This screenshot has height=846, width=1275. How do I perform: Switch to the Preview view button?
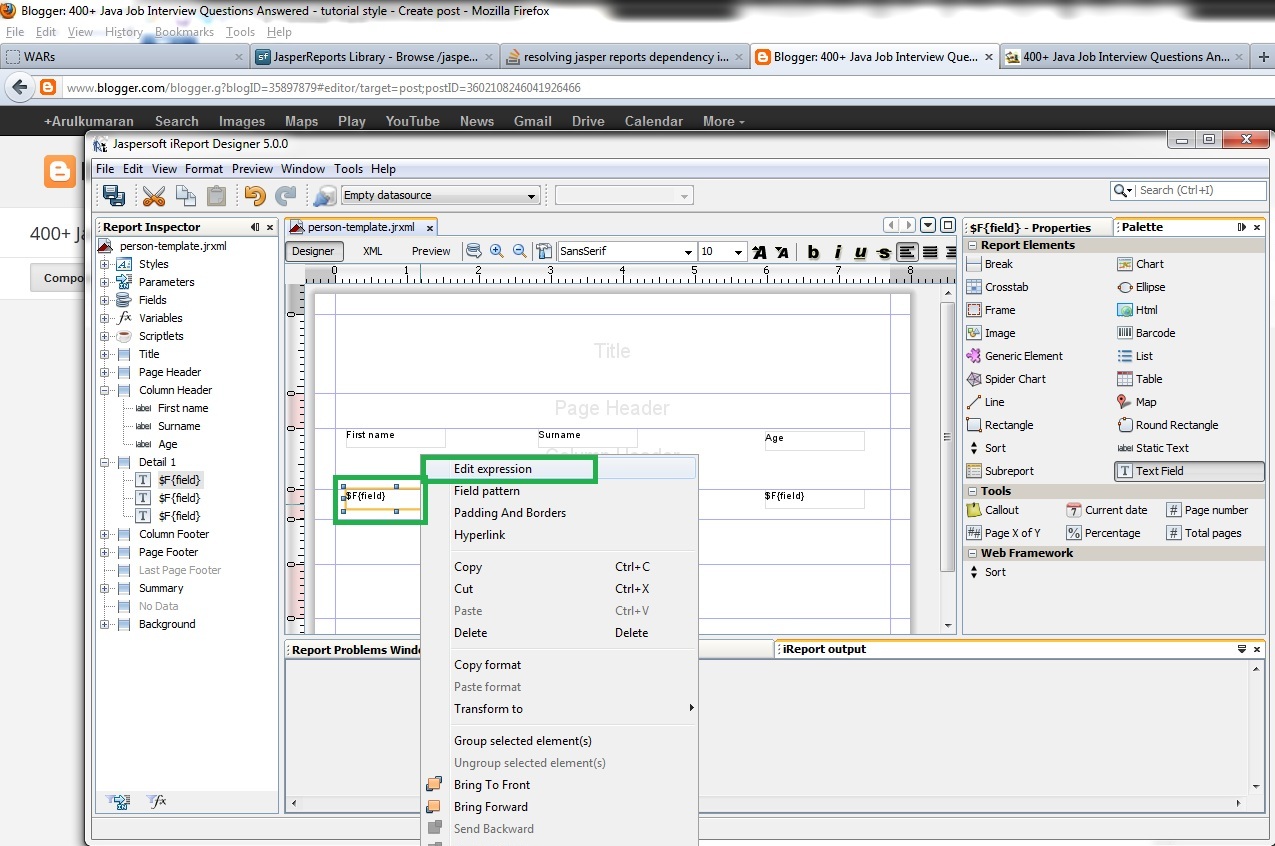pos(431,251)
